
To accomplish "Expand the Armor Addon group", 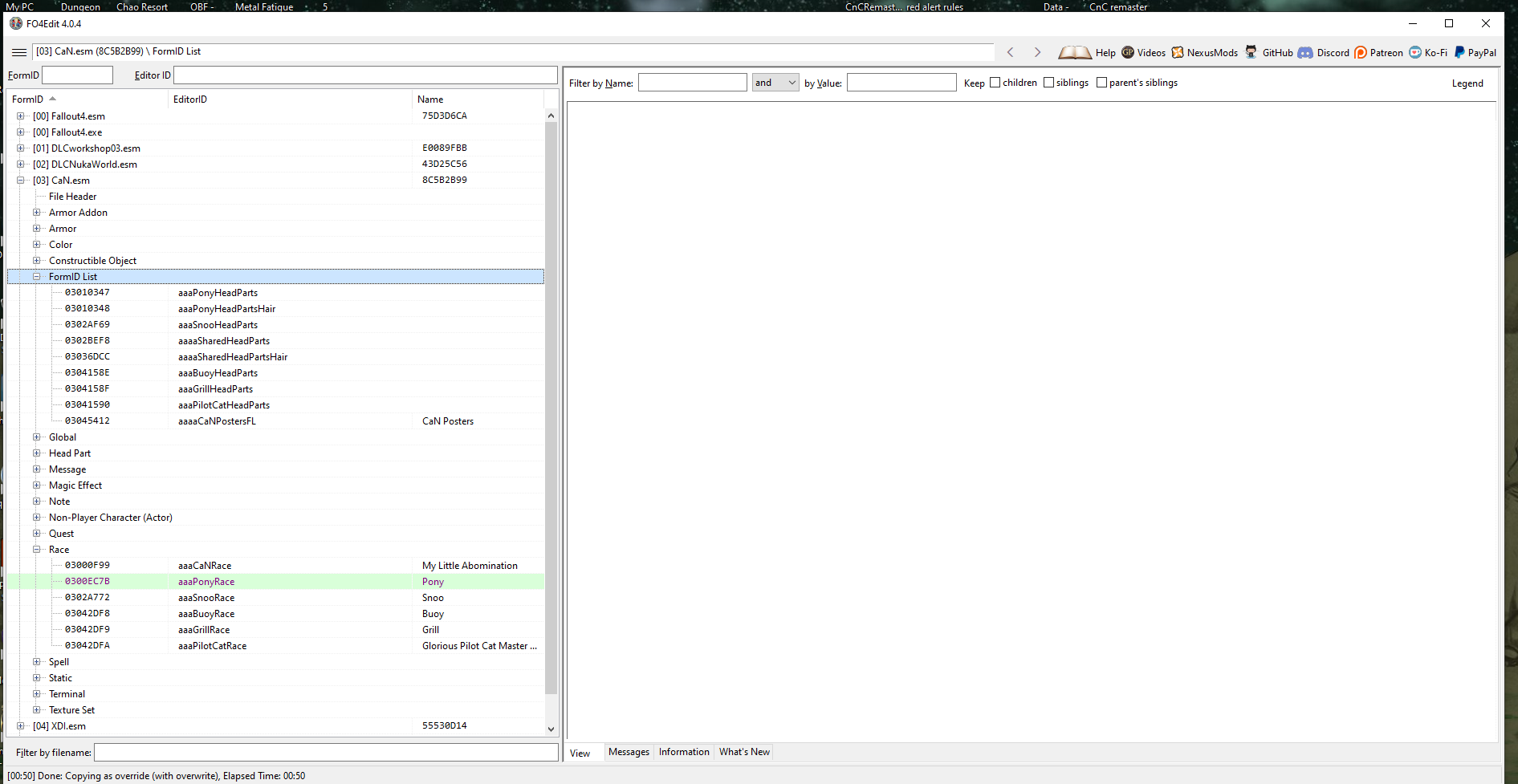I will click(36, 213).
